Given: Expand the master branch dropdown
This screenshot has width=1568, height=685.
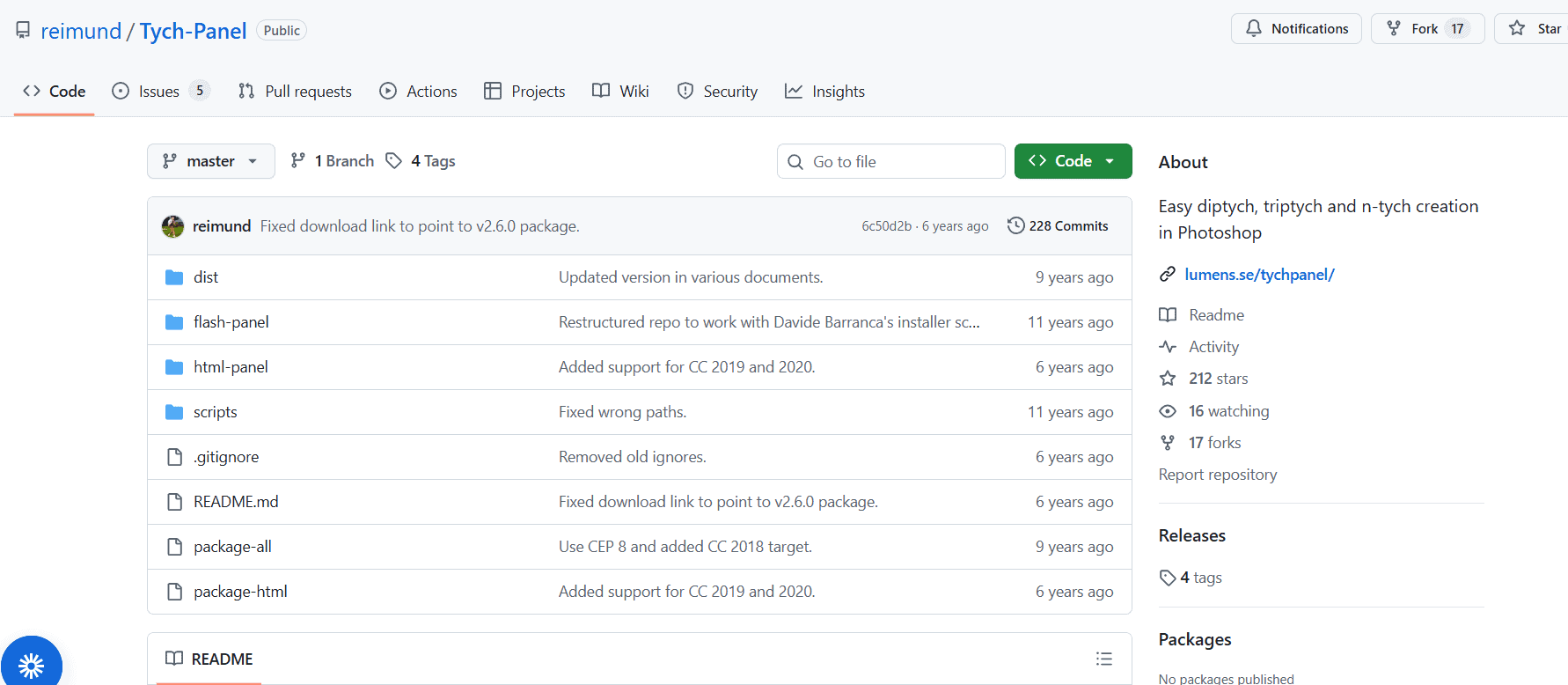Looking at the screenshot, I should coord(210,161).
